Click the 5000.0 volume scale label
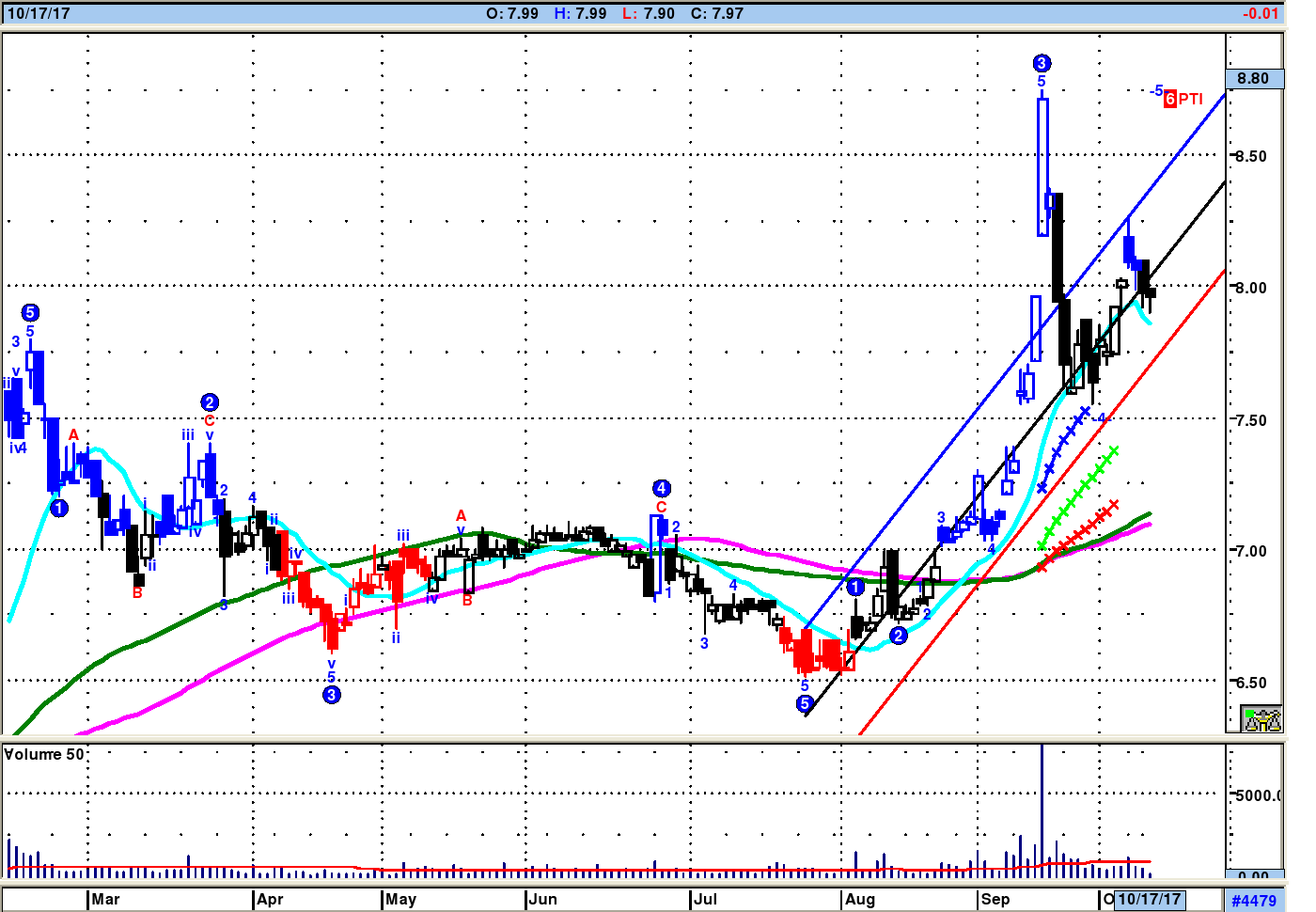Viewport: 1316px width, 912px height. [x=1257, y=795]
